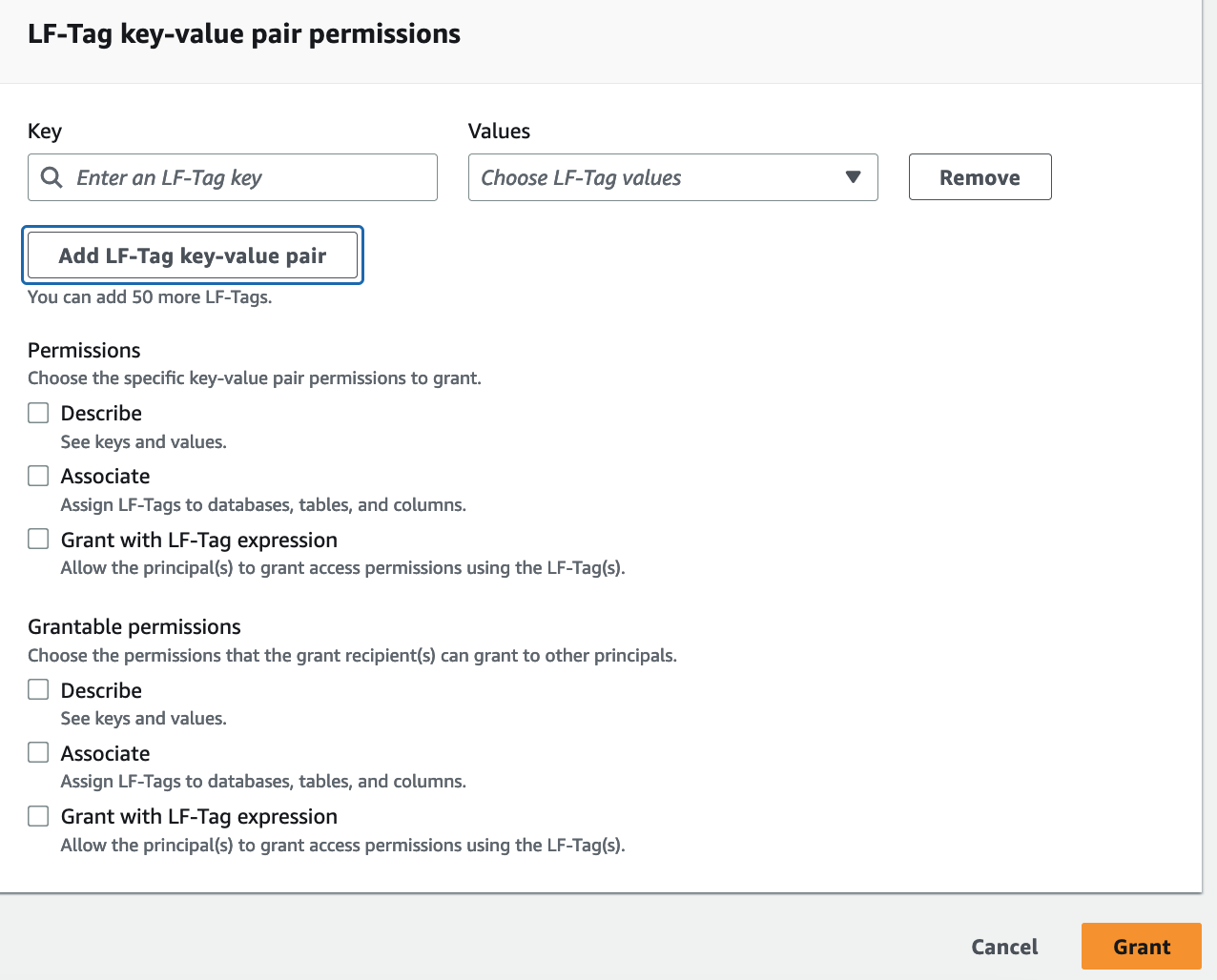Viewport: 1217px width, 980px height.
Task: Click the dropdown arrow on the Values selector
Action: [854, 177]
